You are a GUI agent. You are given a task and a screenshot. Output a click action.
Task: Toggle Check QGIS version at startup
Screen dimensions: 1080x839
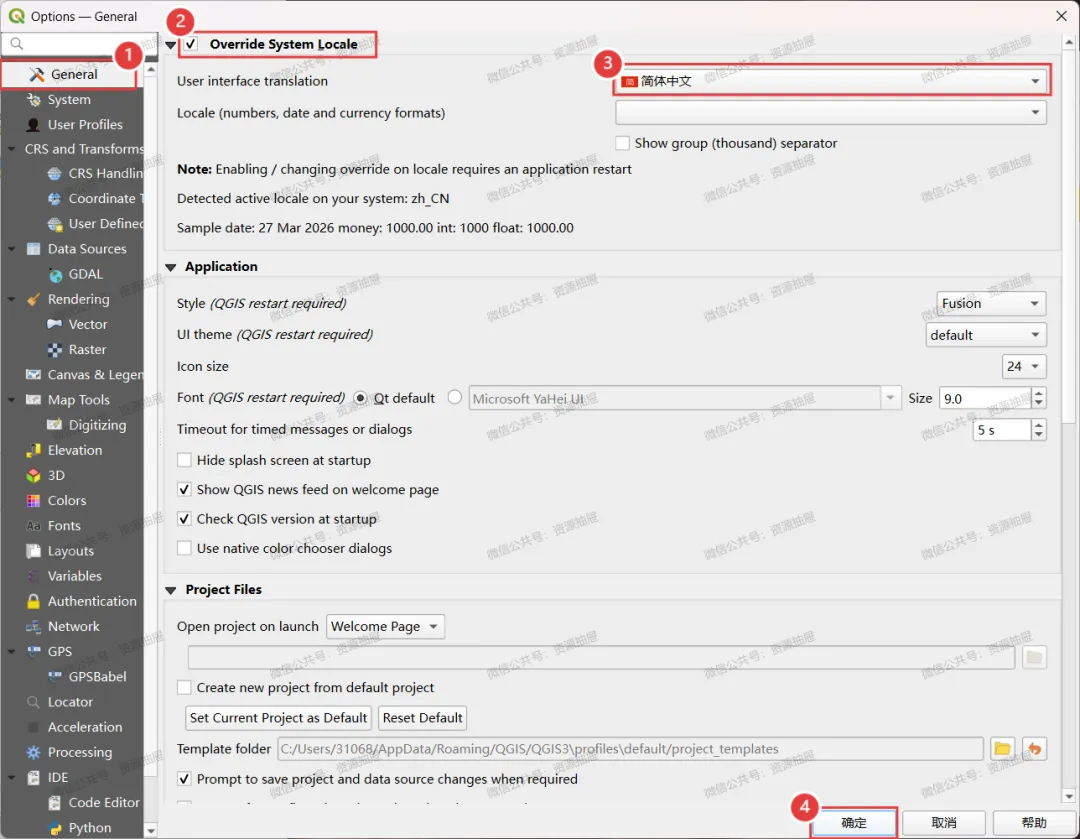point(184,519)
